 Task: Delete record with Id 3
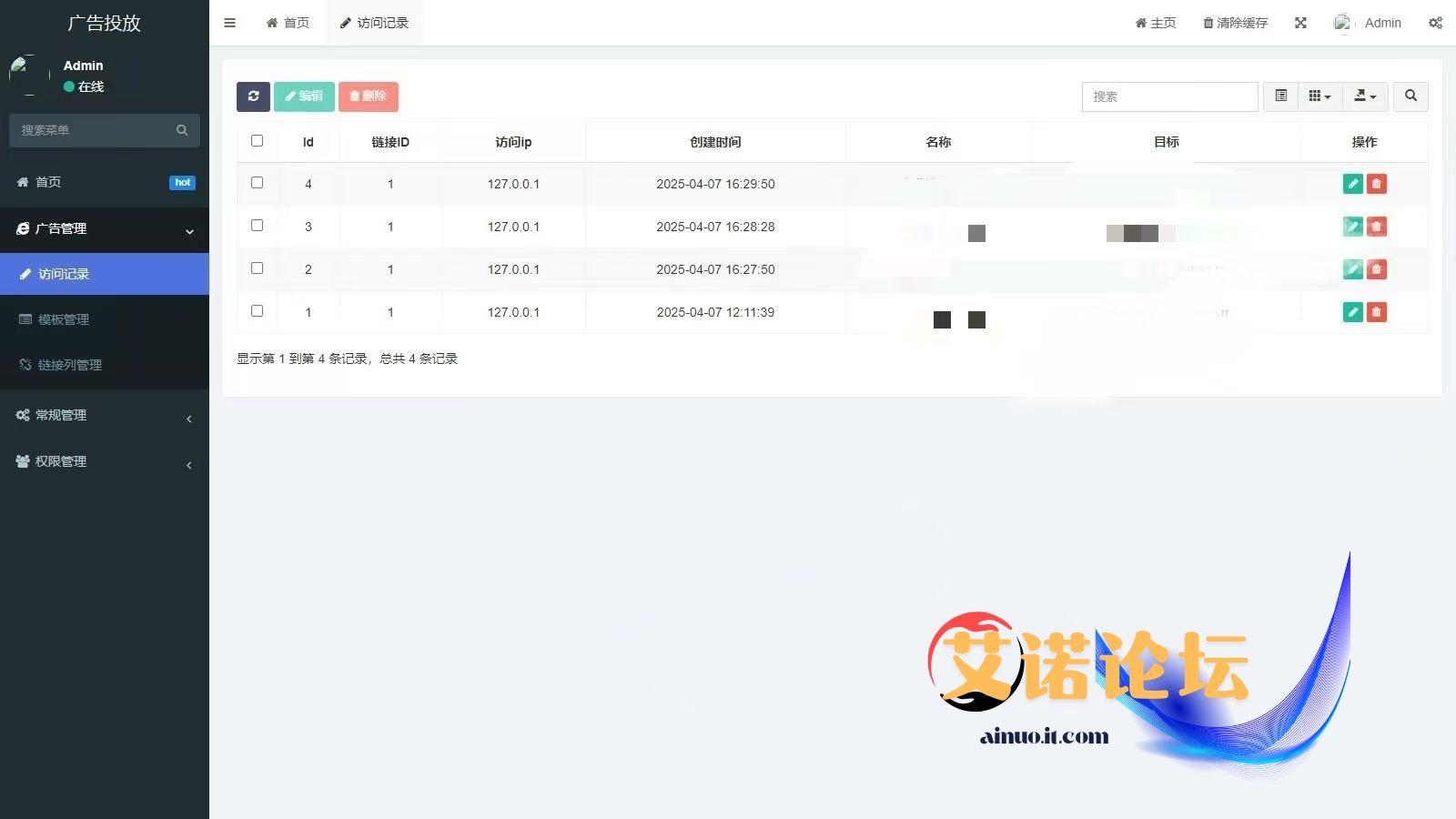pyautogui.click(x=1377, y=227)
